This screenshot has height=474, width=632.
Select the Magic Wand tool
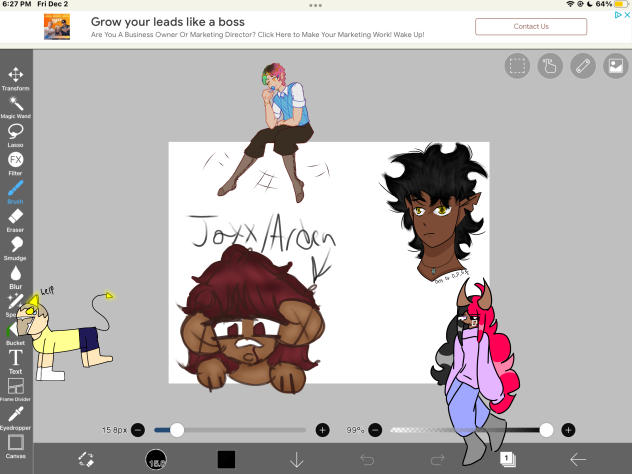pos(15,107)
